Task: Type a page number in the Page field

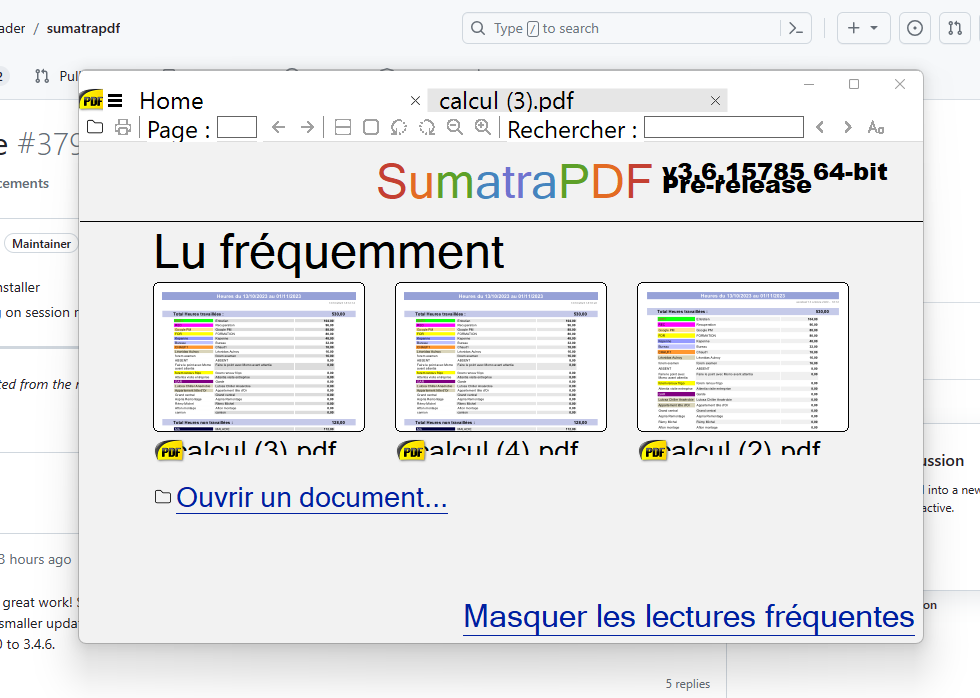Action: 235,127
